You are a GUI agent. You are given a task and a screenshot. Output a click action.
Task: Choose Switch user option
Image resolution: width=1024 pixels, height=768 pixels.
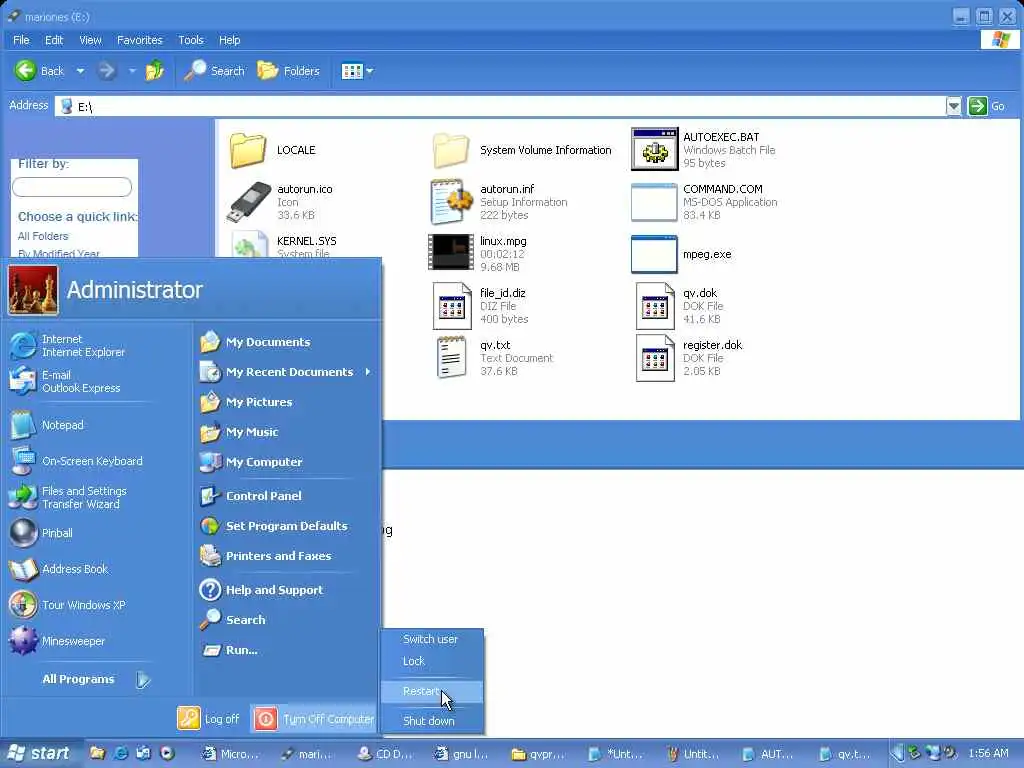pos(431,639)
